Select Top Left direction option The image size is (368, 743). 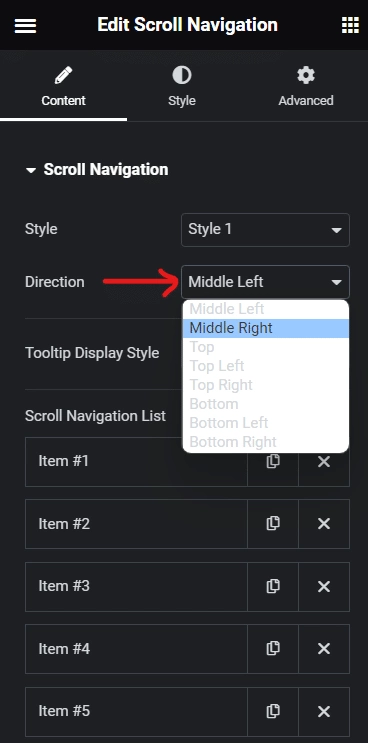coord(266,366)
